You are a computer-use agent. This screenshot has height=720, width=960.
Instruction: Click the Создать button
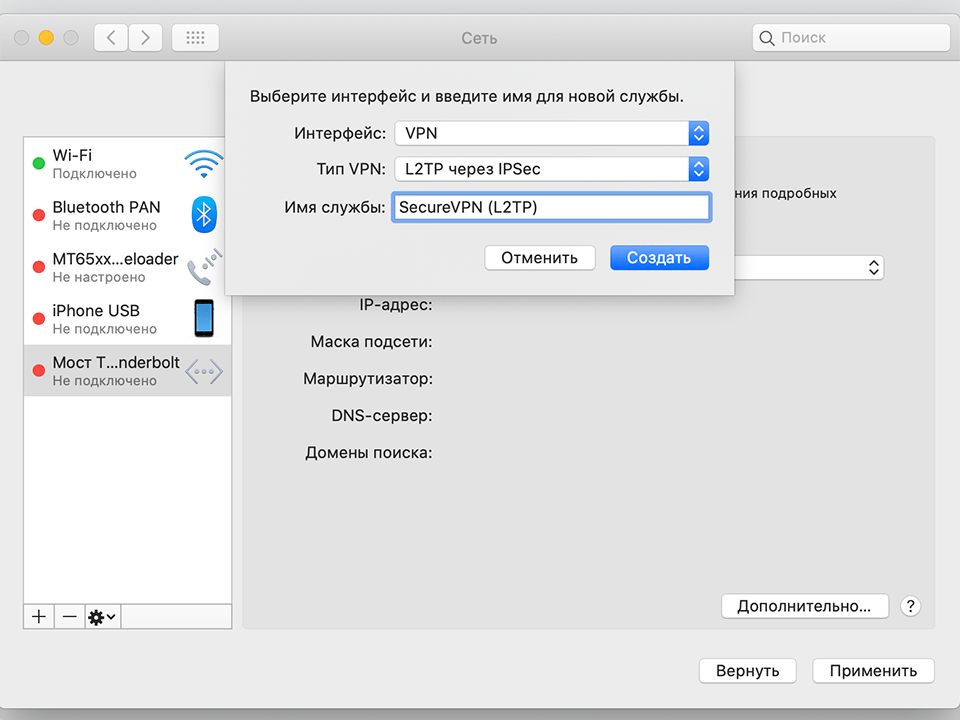tap(659, 257)
